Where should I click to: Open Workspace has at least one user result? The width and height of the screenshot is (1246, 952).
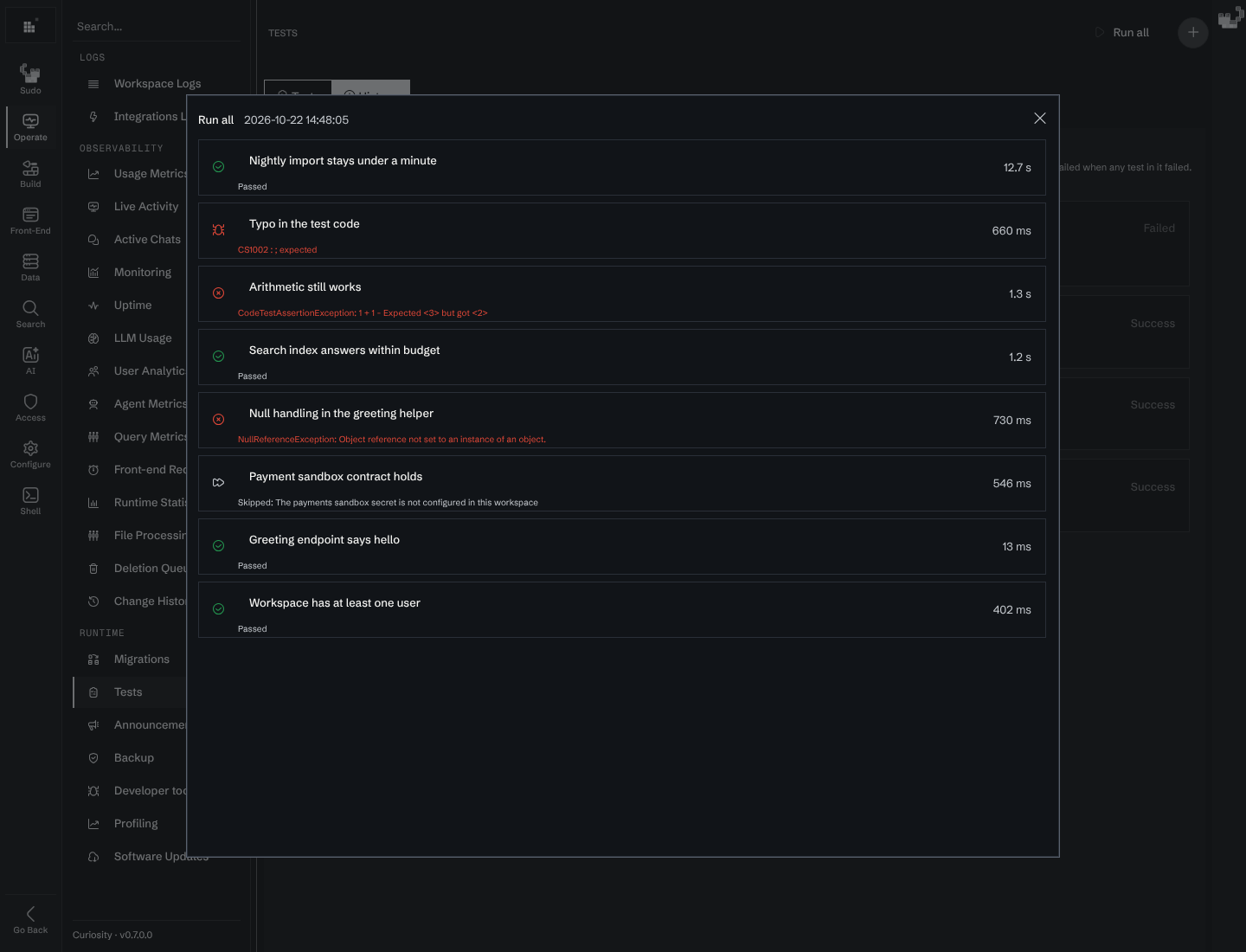[622, 610]
